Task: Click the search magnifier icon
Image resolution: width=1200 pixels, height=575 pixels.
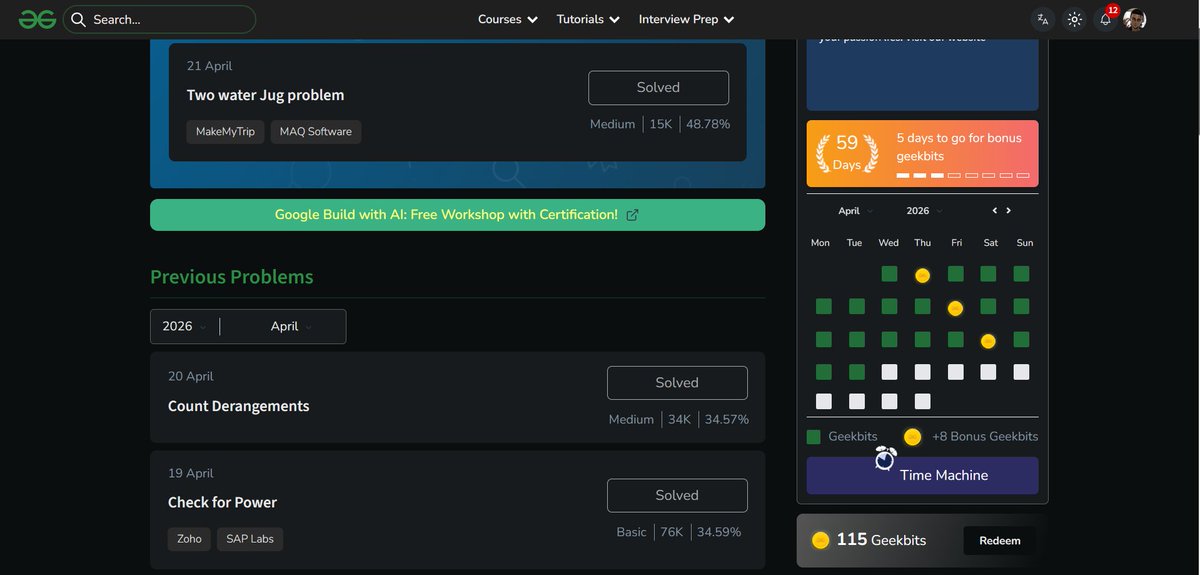Action: [x=78, y=19]
